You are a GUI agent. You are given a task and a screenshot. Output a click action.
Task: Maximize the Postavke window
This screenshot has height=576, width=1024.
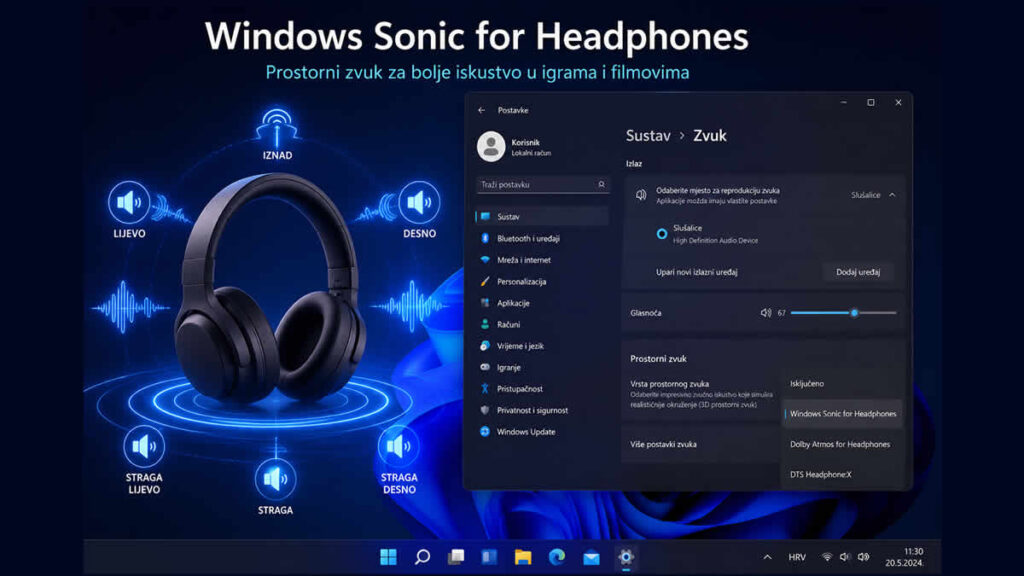click(871, 103)
